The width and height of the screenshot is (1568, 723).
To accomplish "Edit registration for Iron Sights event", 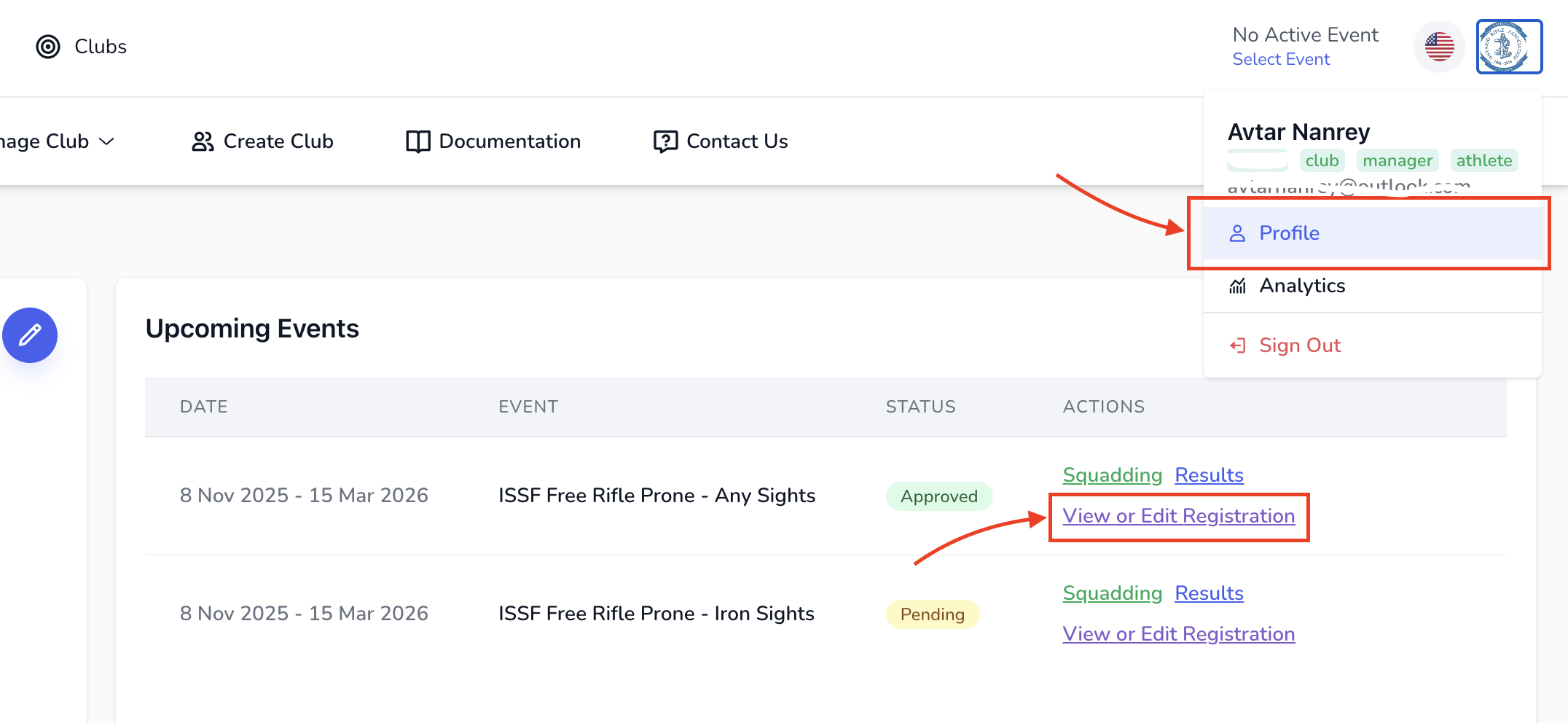I will 1178,634.
